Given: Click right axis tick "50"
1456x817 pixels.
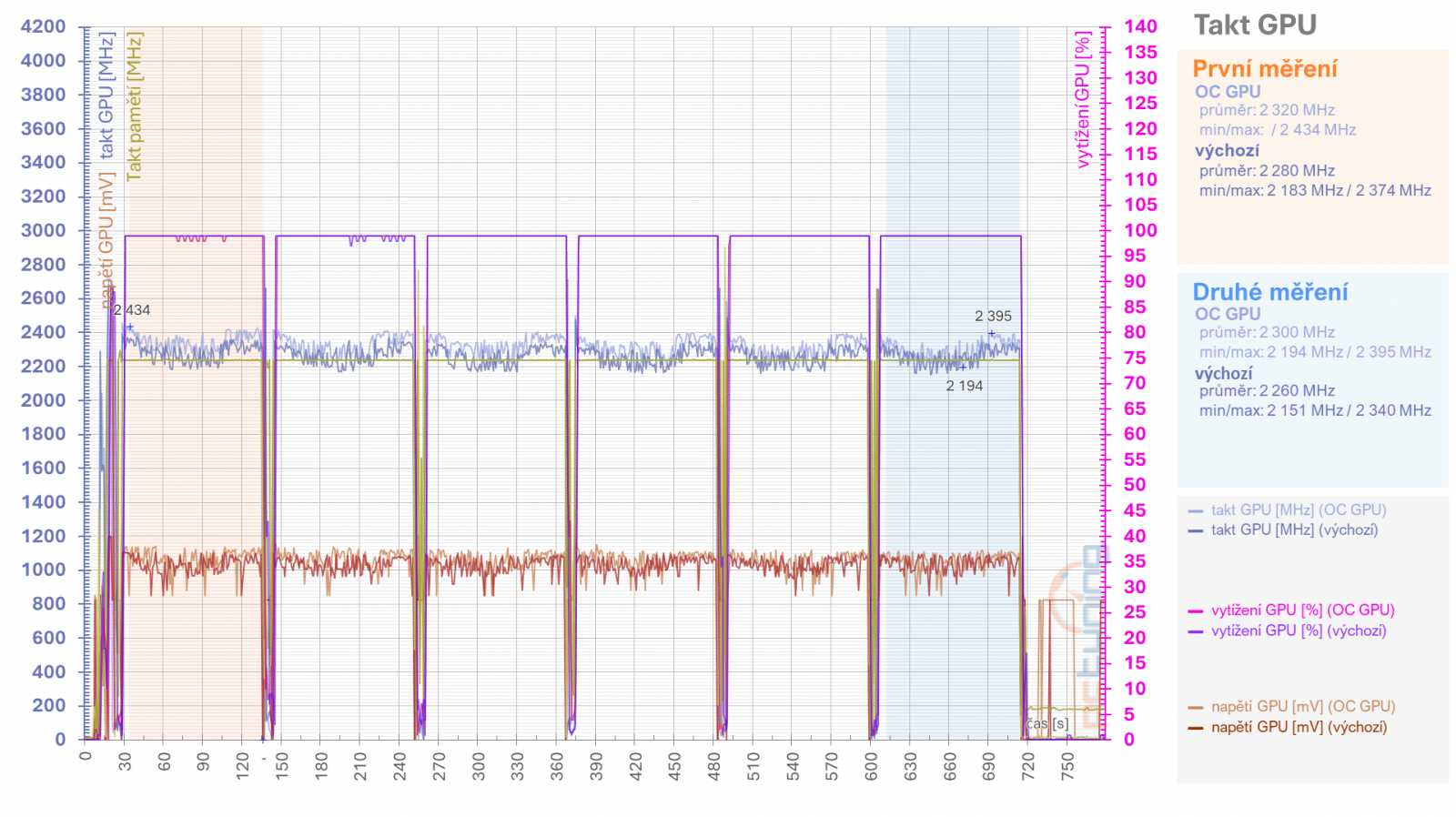Looking at the screenshot, I should (1135, 486).
